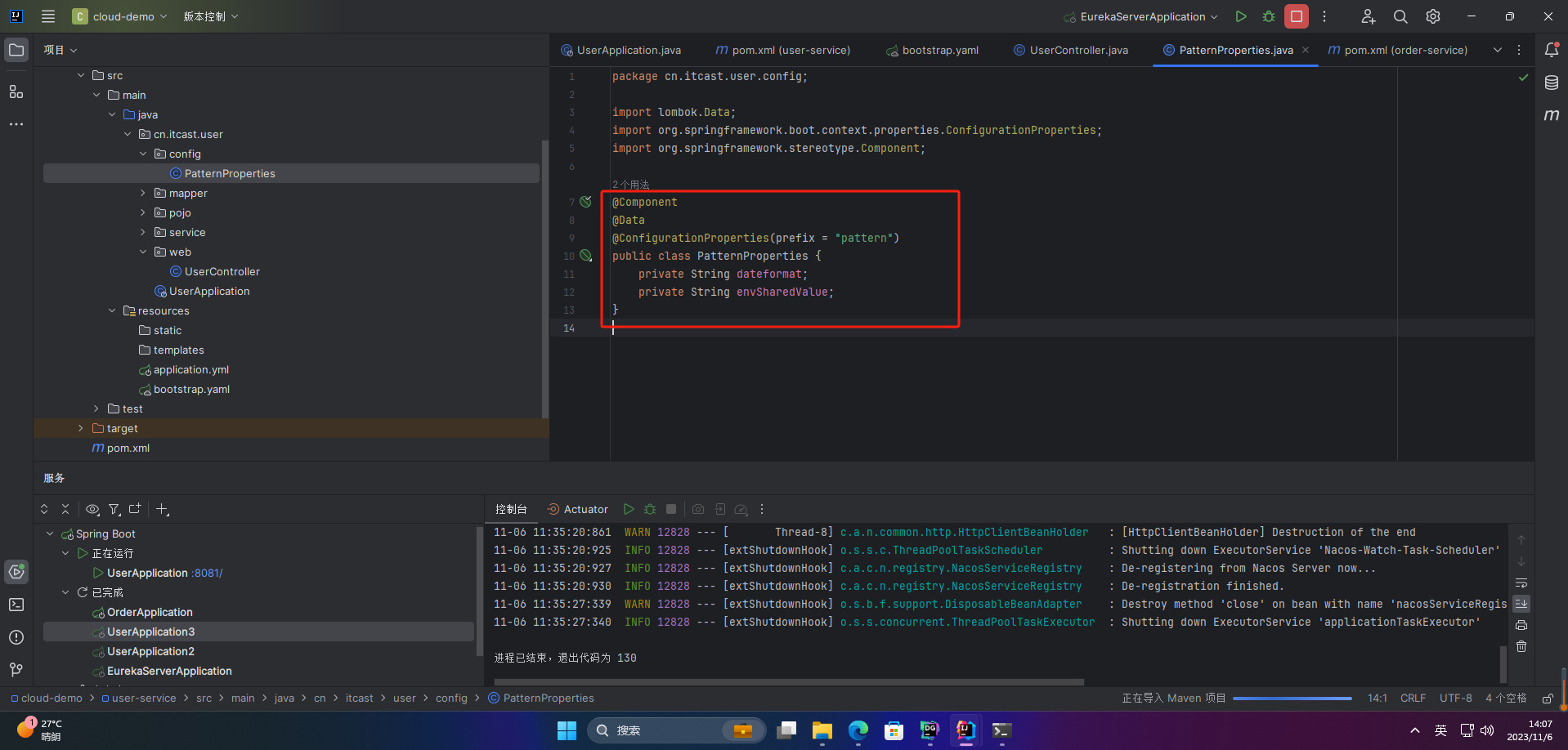Open the Git version control tool window
The width and height of the screenshot is (1568, 750).
coord(16,670)
